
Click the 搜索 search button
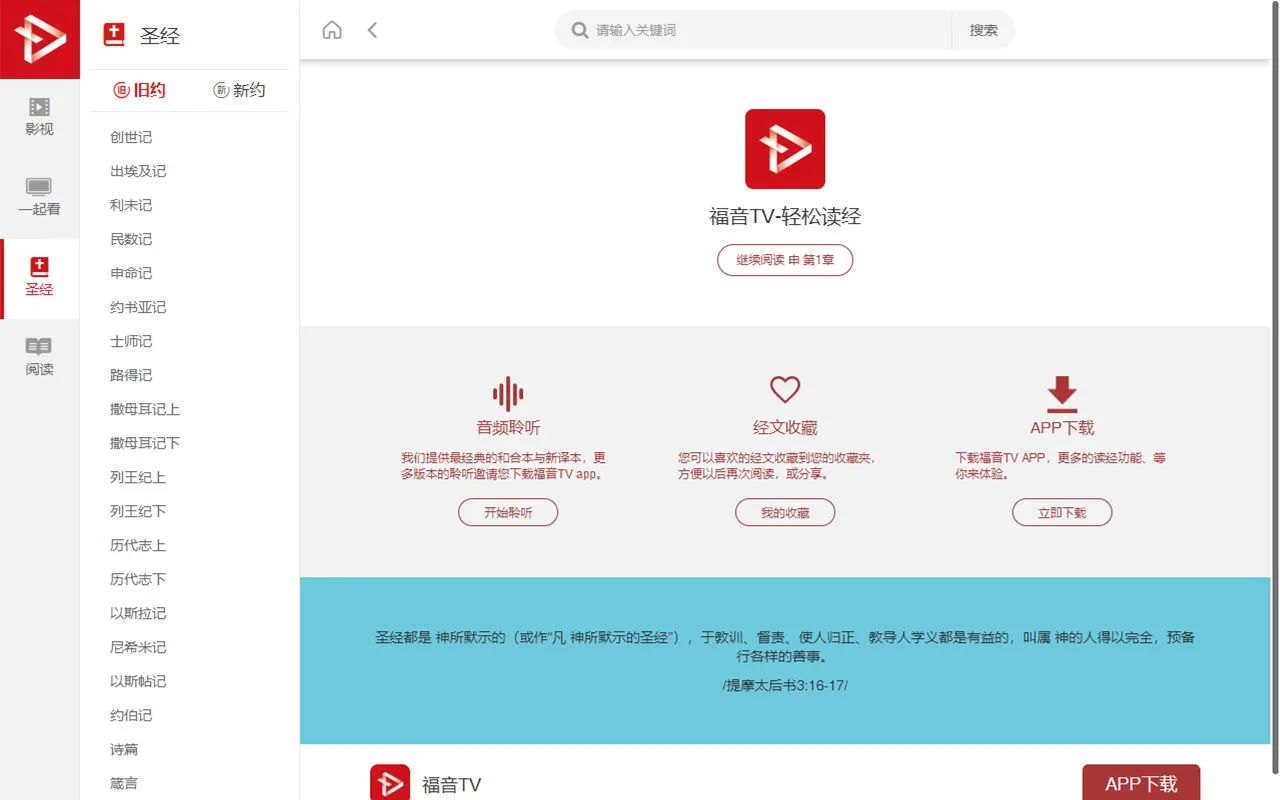(x=983, y=30)
